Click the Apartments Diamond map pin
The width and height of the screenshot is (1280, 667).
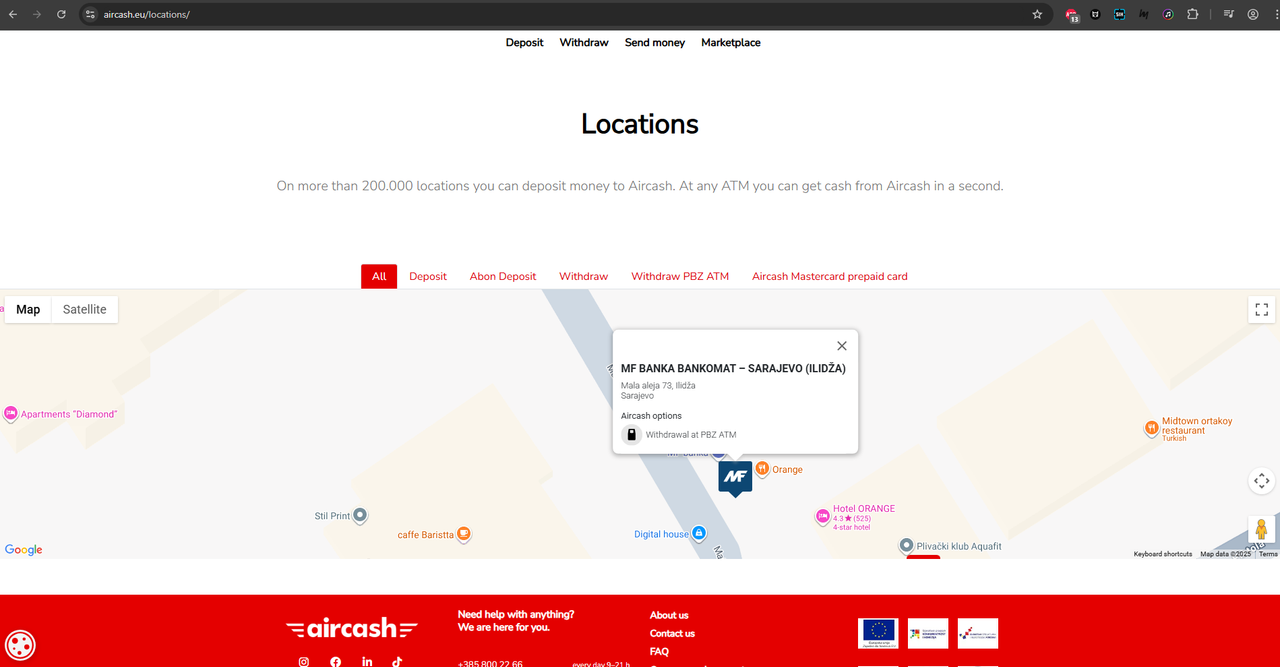pyautogui.click(x=10, y=413)
